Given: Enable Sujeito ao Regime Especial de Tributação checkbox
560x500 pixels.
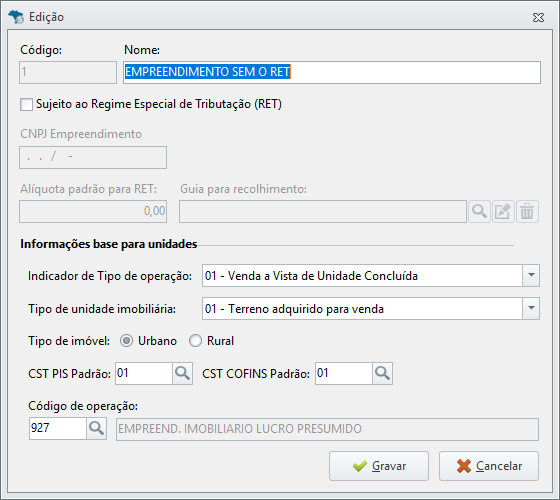Looking at the screenshot, I should click(x=26, y=105).
